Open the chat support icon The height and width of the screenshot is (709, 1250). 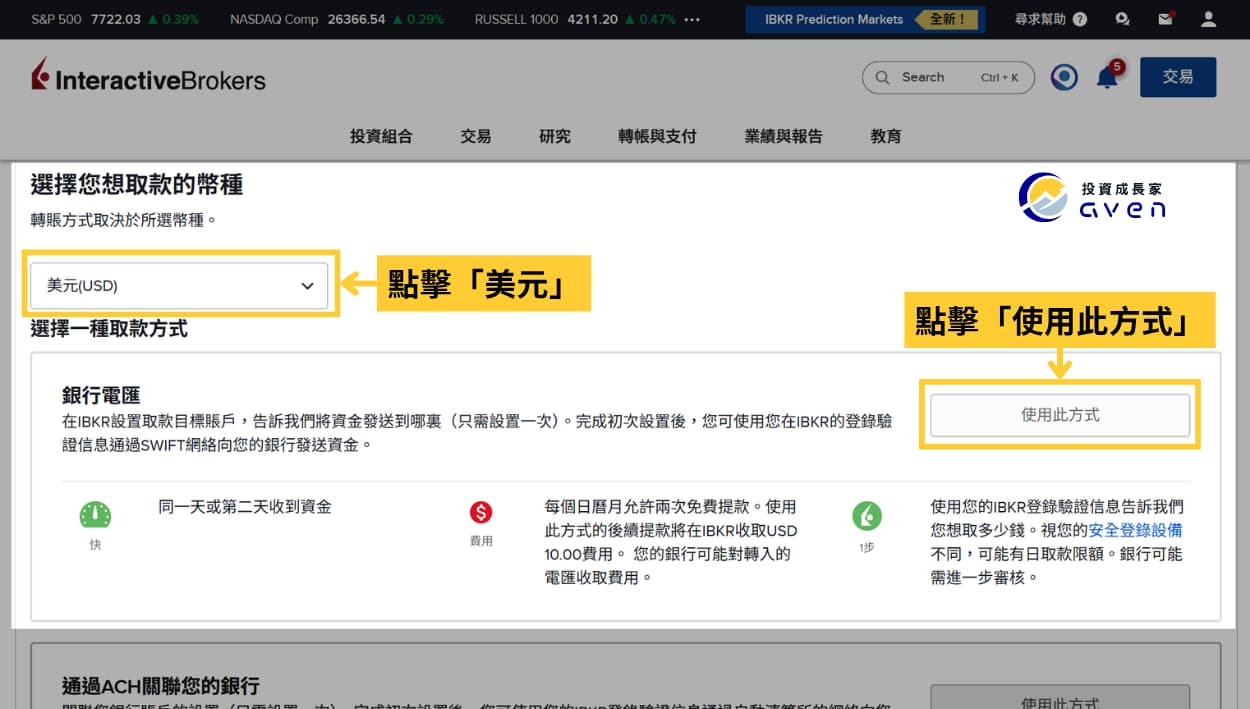[x=1123, y=19]
